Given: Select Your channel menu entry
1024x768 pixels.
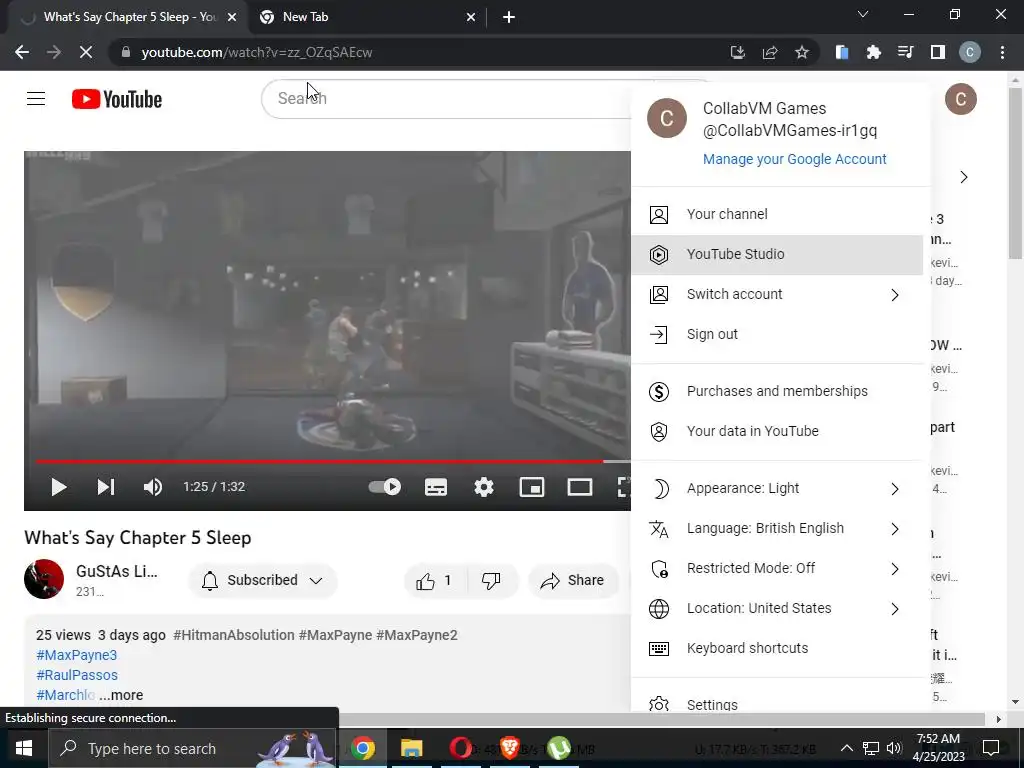Looking at the screenshot, I should coord(777,214).
